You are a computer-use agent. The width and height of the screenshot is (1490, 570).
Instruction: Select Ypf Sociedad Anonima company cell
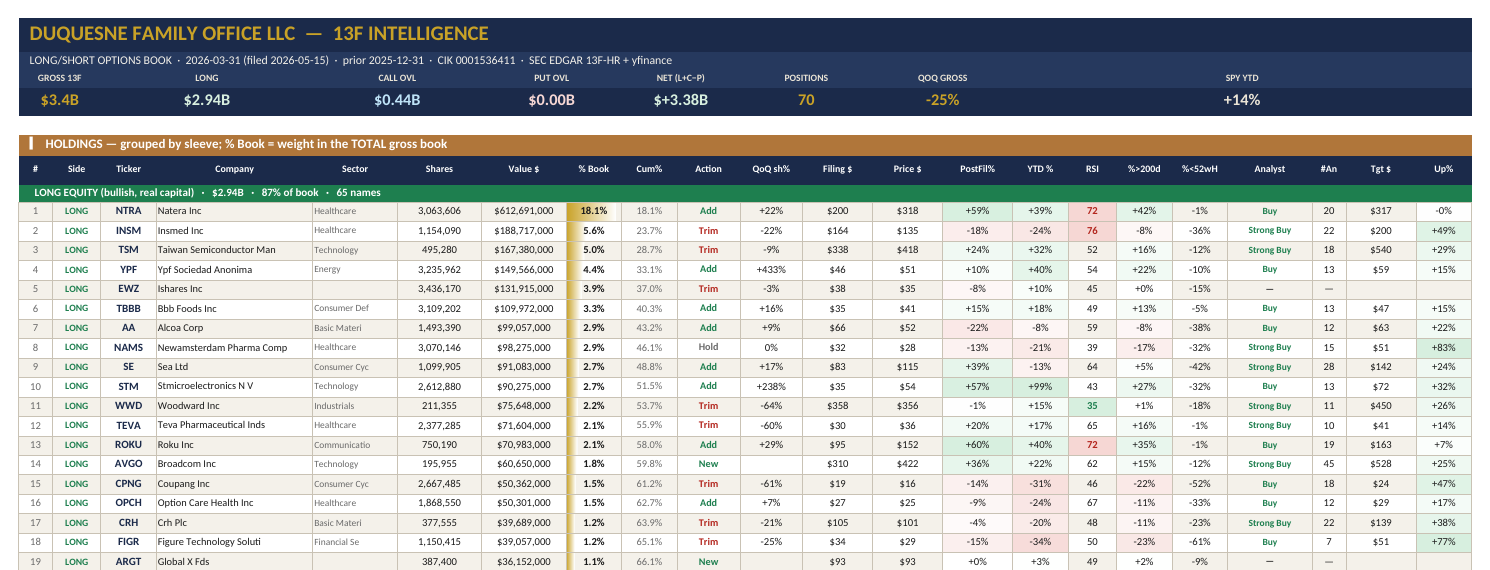click(x=233, y=269)
